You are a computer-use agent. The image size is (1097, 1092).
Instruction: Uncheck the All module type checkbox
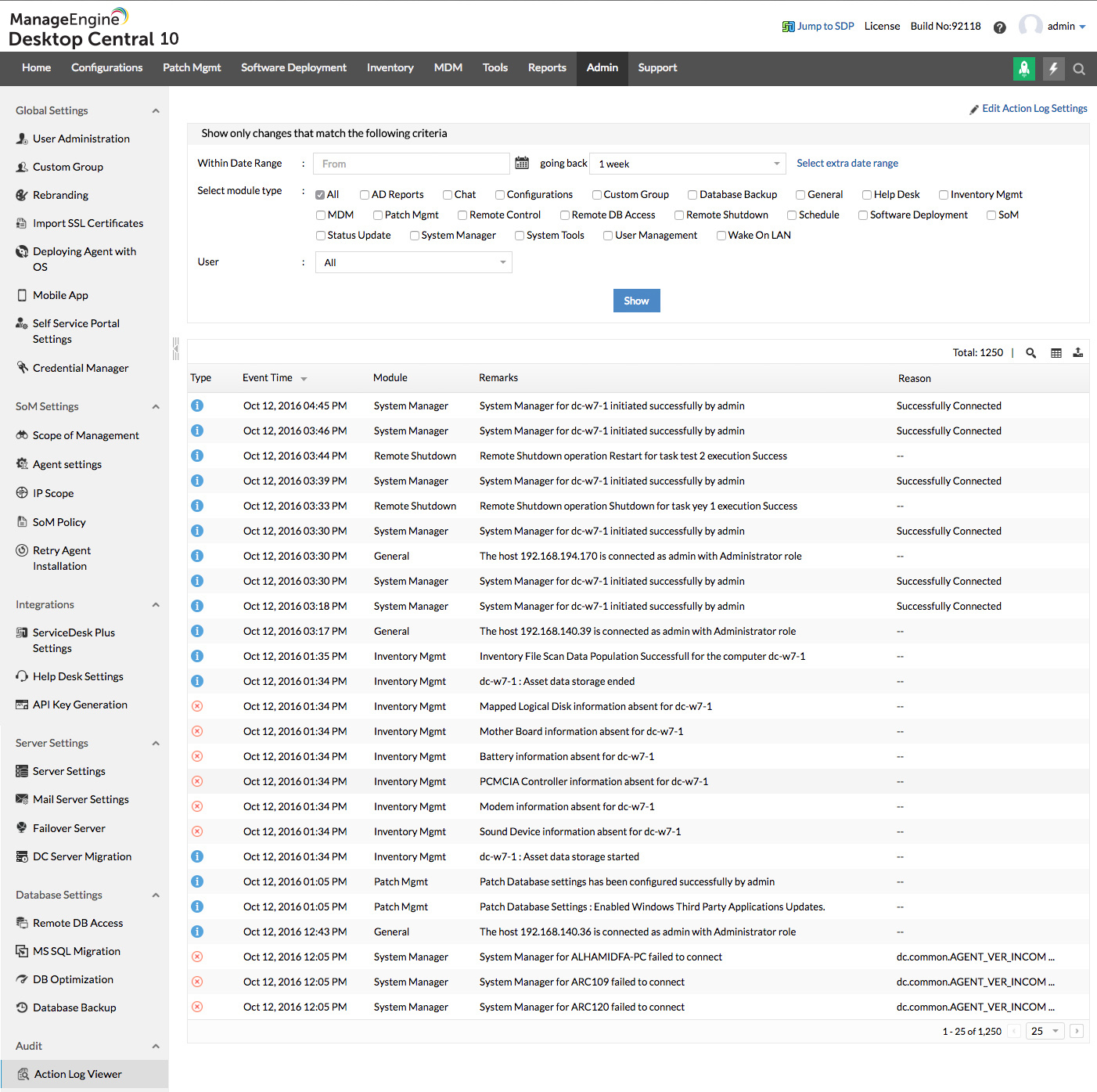coord(319,193)
